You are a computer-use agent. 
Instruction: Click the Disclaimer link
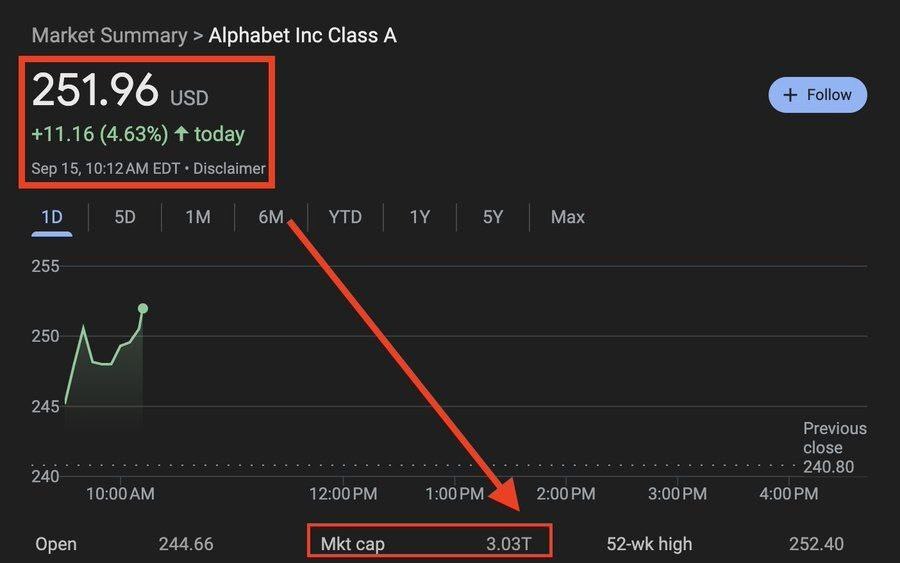coord(229,168)
